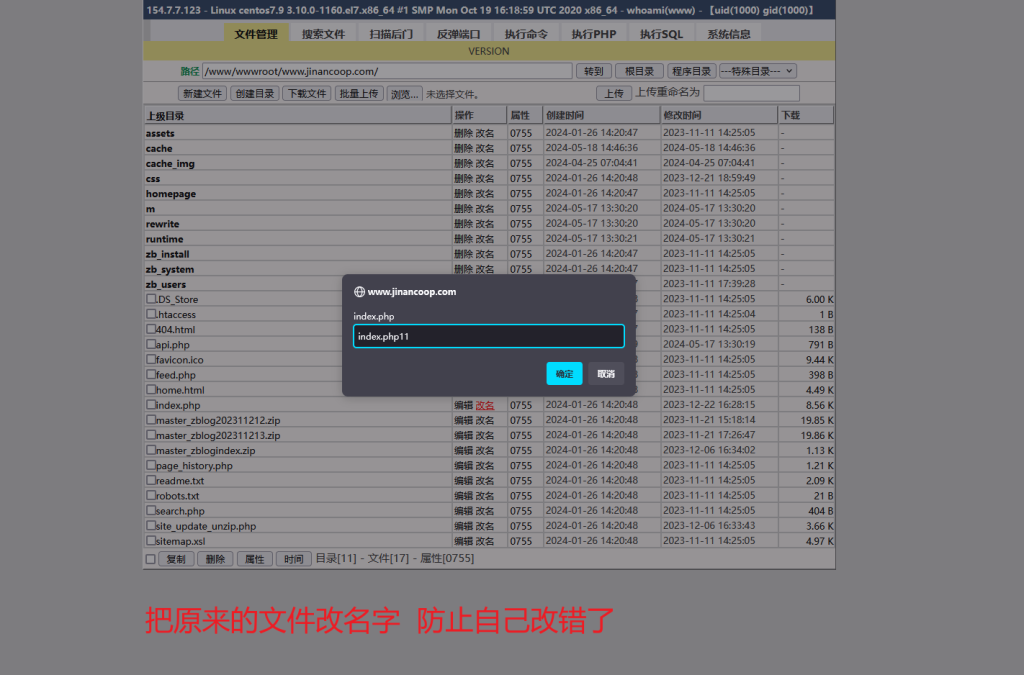This screenshot has width=1024, height=675.
Task: Click 浏览... to choose a file
Action: (404, 93)
